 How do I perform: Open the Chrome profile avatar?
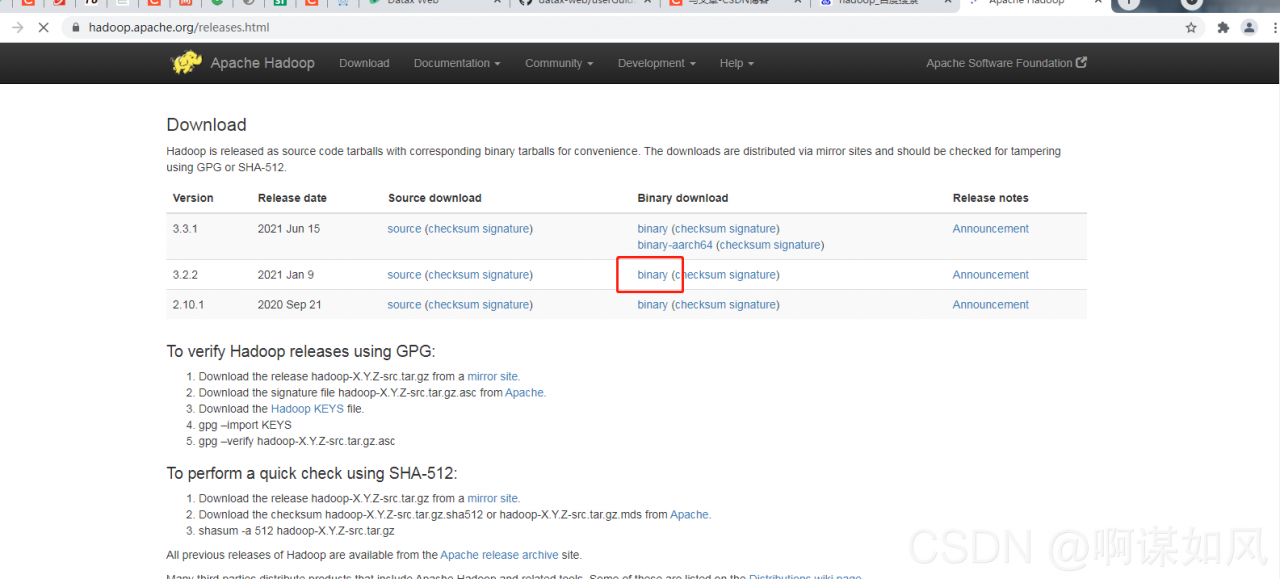[x=1249, y=28]
